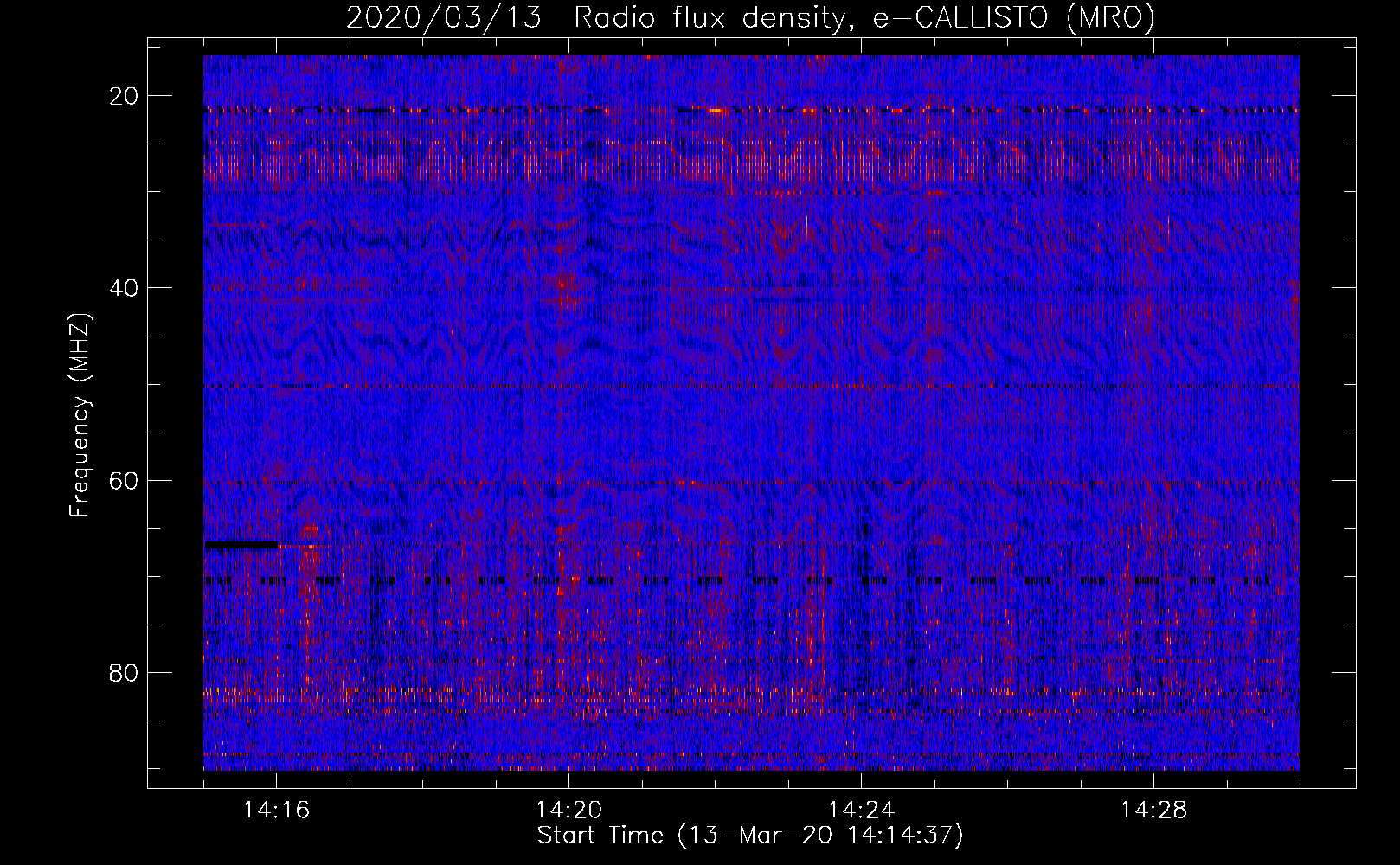Screen dimensions: 1400x865
Task: Click the plot title "2020/03/13 Radio flux density, e-CALLISTO (MRO)"
Action: [x=750, y=17]
